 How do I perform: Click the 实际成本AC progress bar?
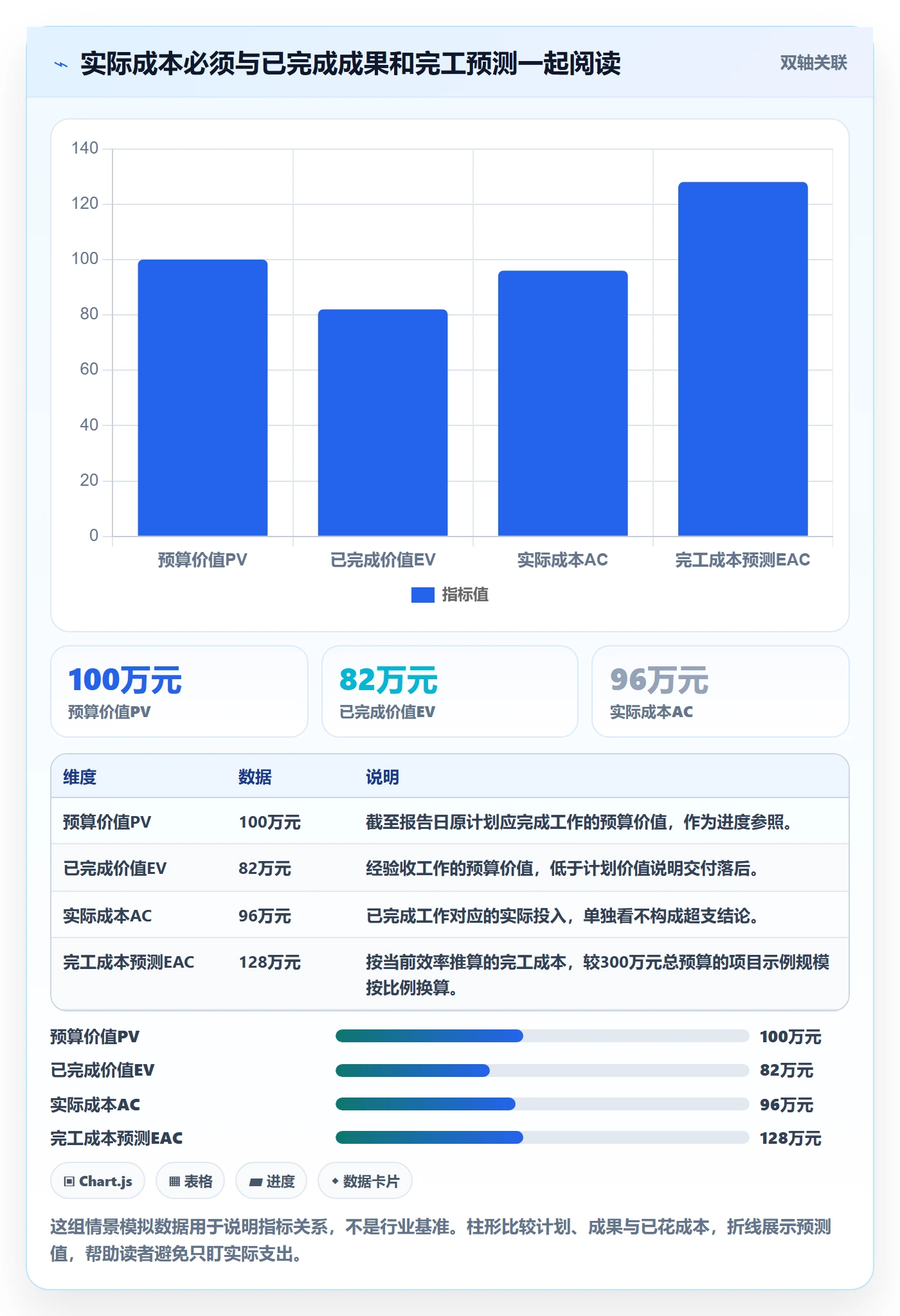coord(542,1104)
